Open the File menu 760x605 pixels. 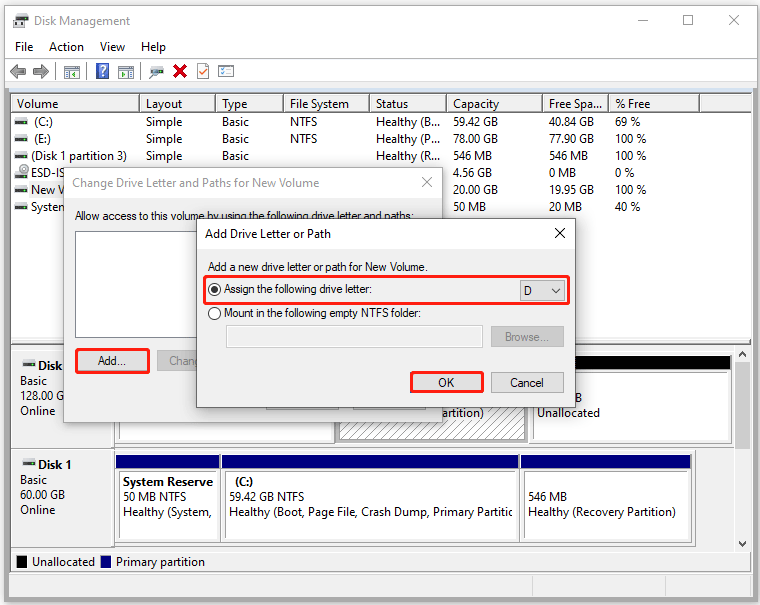[x=24, y=47]
